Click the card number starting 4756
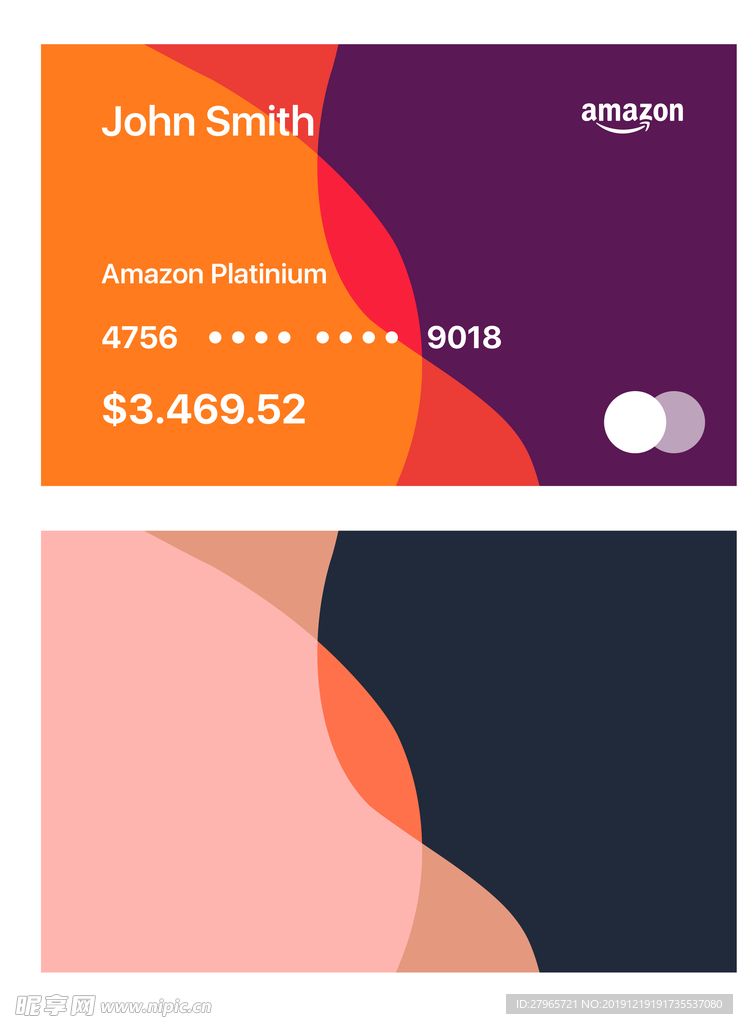Viewport: 743px width, 1024px height. [302, 338]
